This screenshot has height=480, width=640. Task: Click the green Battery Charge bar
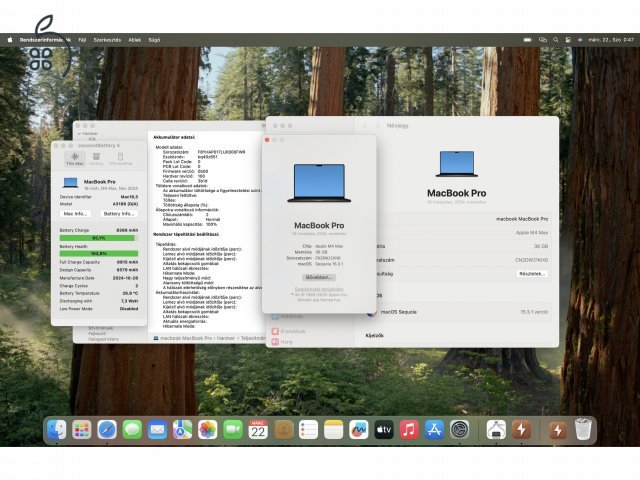pos(99,238)
